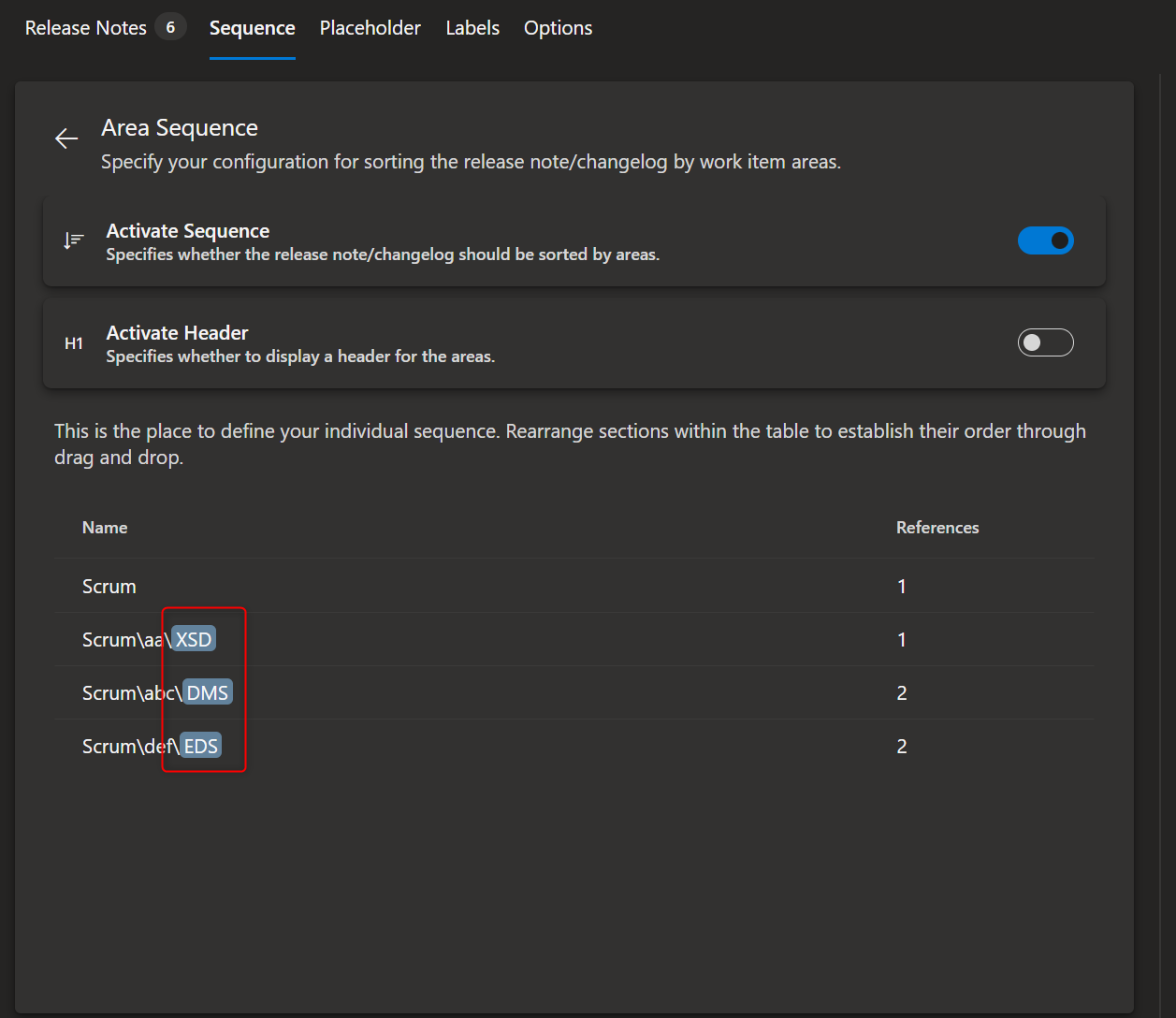Viewport: 1176px width, 1018px height.
Task: Switch to the Placeholder tab
Action: click(370, 28)
